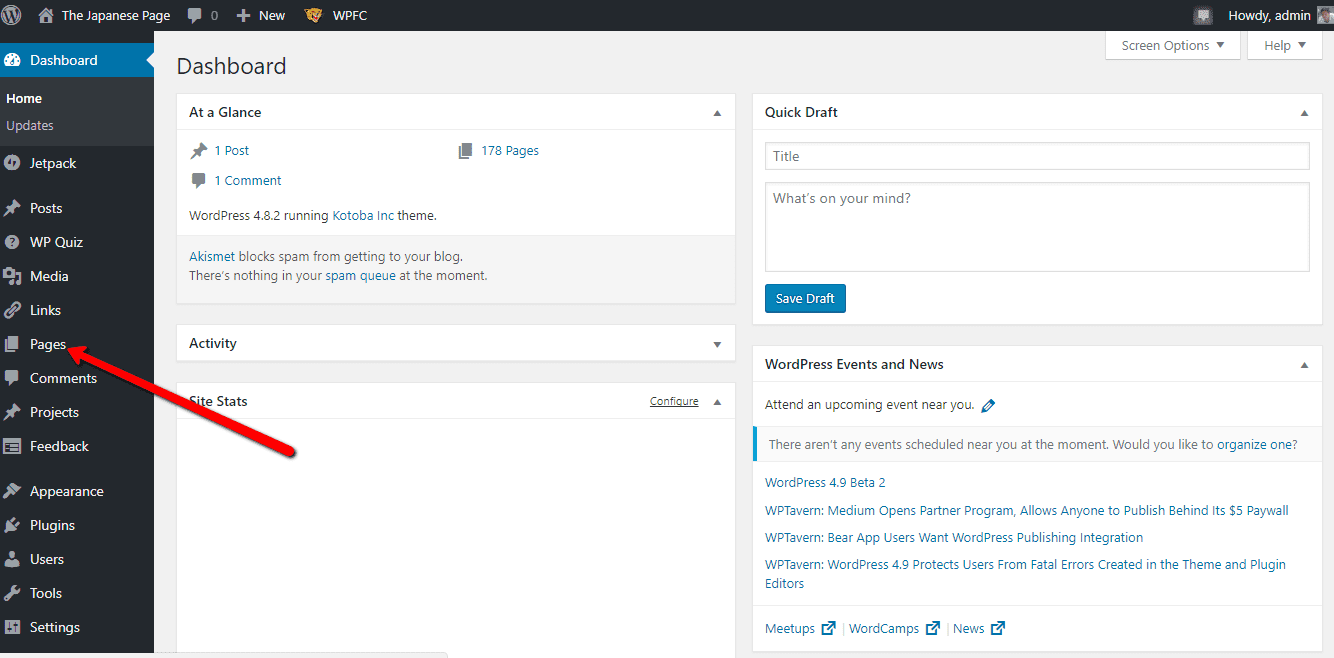Screen dimensions: 1334x658
Task: Collapse the At a Glance panel
Action: coord(717,113)
